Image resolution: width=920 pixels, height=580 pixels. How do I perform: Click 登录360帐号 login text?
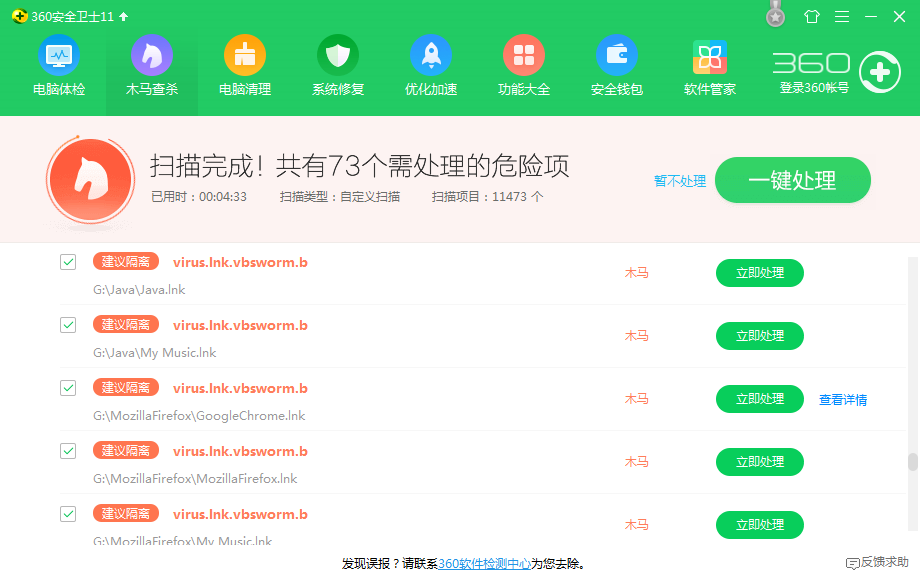pos(814,88)
